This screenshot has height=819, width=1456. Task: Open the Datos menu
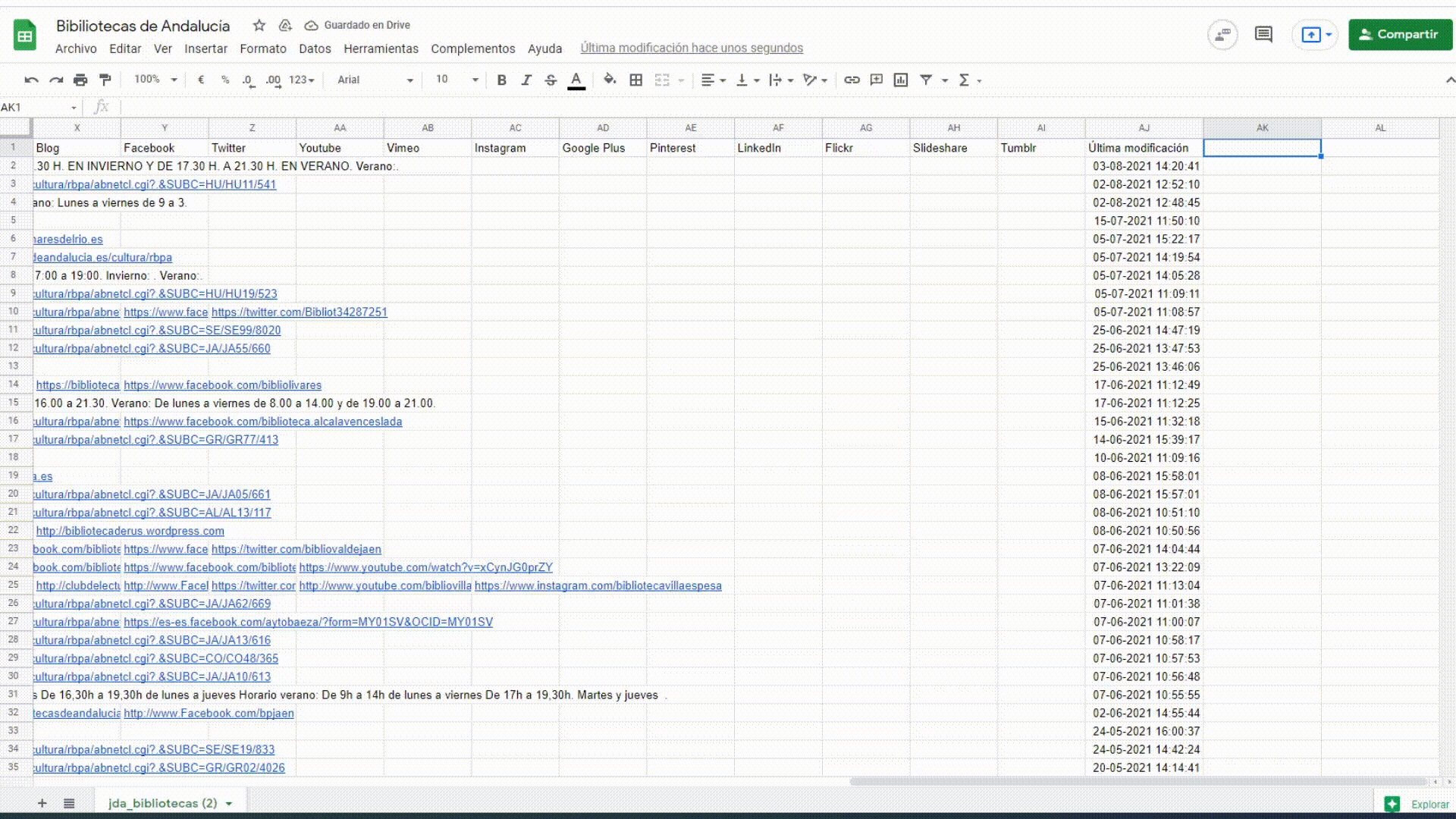(x=315, y=49)
